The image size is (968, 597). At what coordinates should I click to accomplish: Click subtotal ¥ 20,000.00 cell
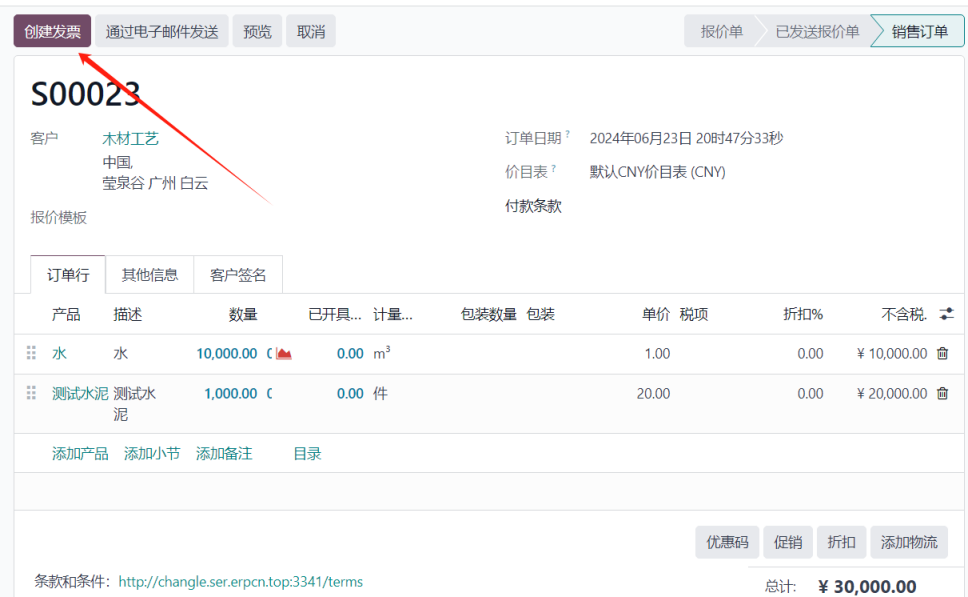coord(892,393)
